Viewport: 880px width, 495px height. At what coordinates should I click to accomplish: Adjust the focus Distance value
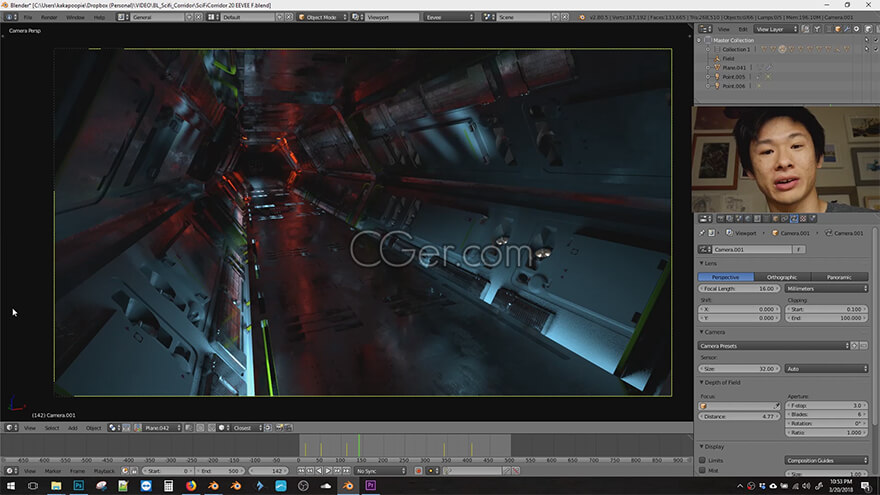(739, 416)
